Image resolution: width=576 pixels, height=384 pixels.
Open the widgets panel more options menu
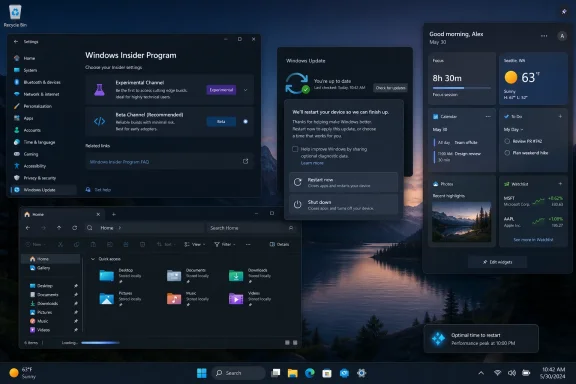[x=544, y=36]
